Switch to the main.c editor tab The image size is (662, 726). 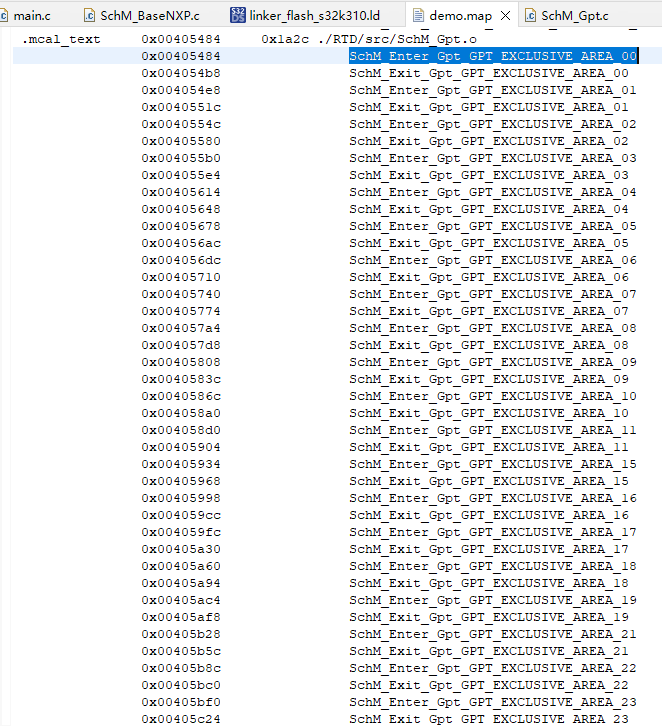[x=31, y=16]
